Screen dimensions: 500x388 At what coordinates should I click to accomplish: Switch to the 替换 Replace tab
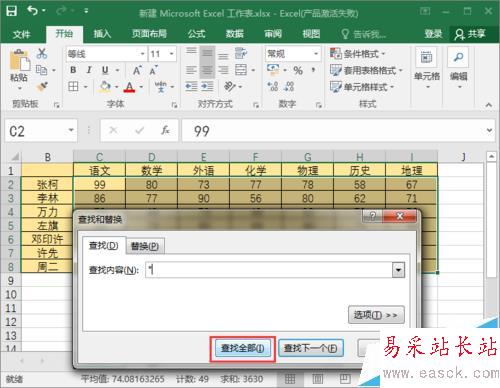145,246
